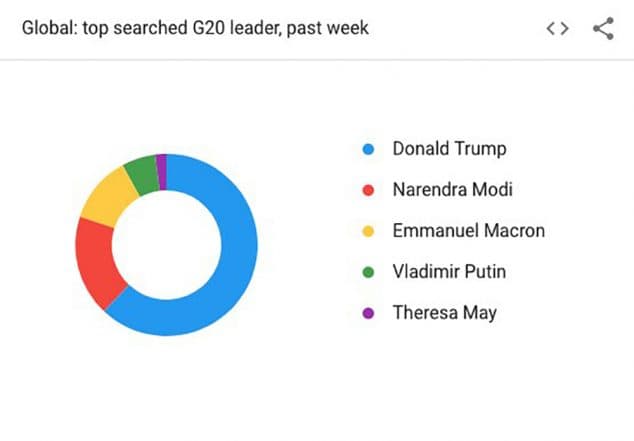Image resolution: width=634 pixels, height=441 pixels.
Task: Click the Emmanuel Macron legend label
Action: tap(469, 231)
